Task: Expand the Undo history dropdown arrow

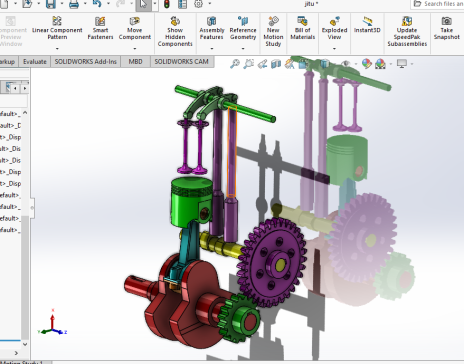Action: click(108, 3)
